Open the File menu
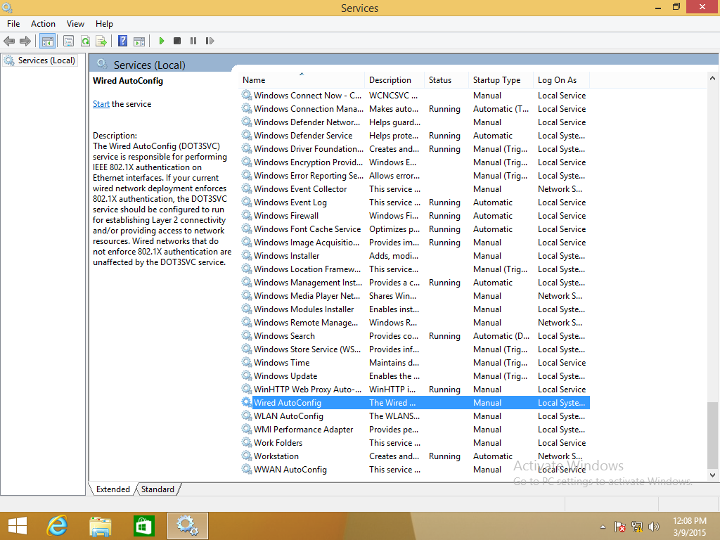720x540 pixels. (x=14, y=24)
